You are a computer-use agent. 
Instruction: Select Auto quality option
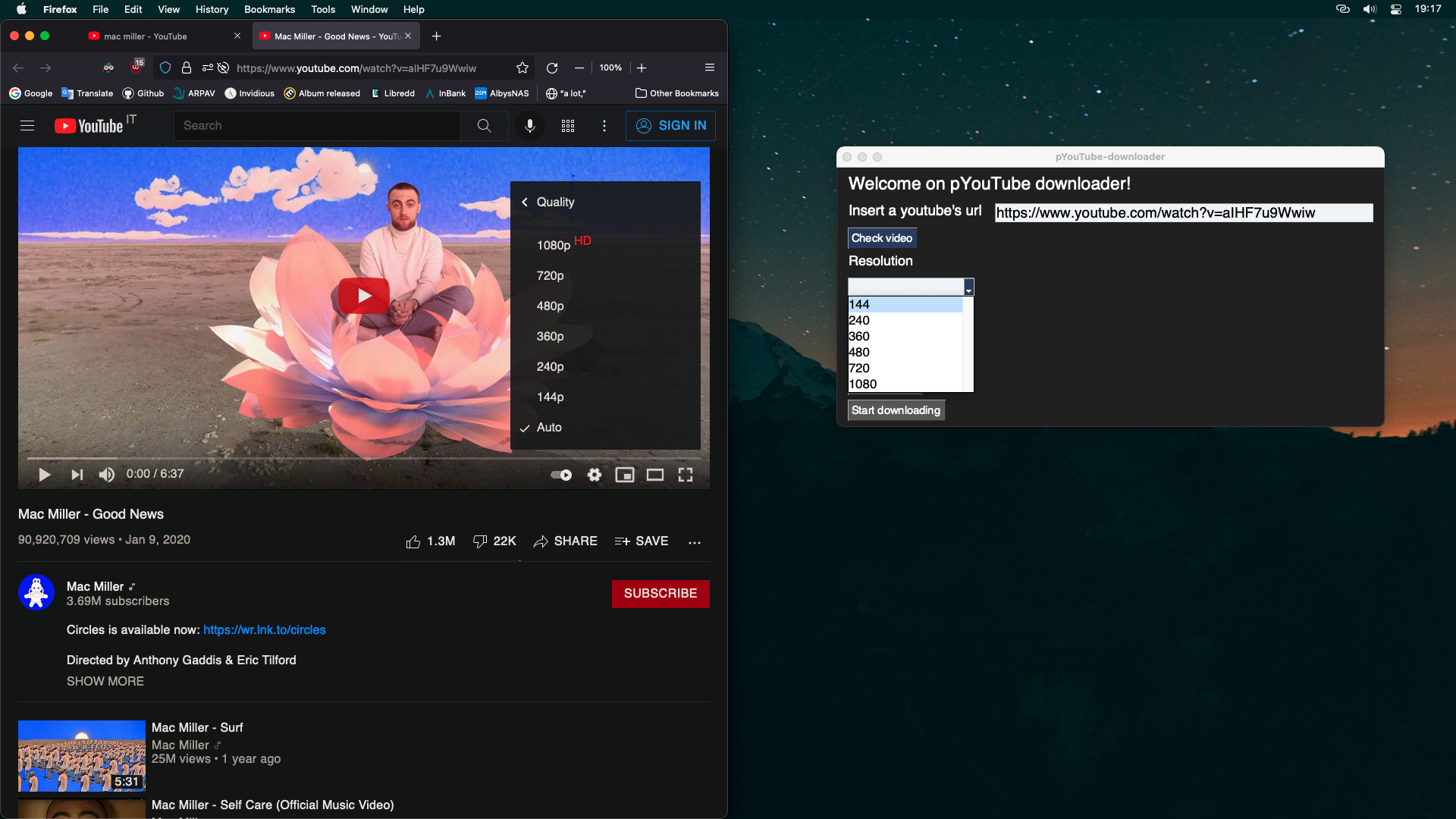tap(549, 428)
